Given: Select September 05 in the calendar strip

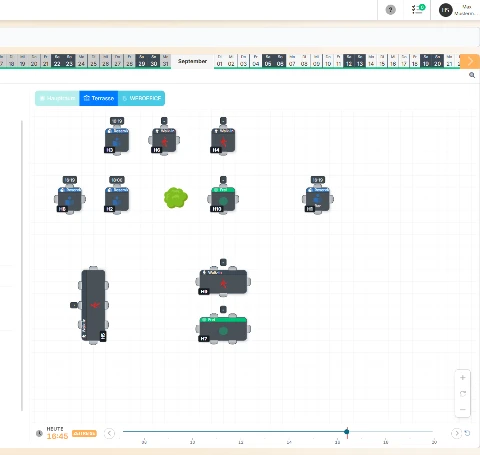Looking at the screenshot, I should point(268,61).
